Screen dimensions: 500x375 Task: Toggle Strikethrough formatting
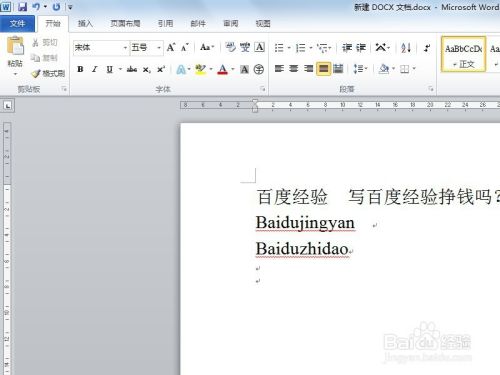pos(132,69)
